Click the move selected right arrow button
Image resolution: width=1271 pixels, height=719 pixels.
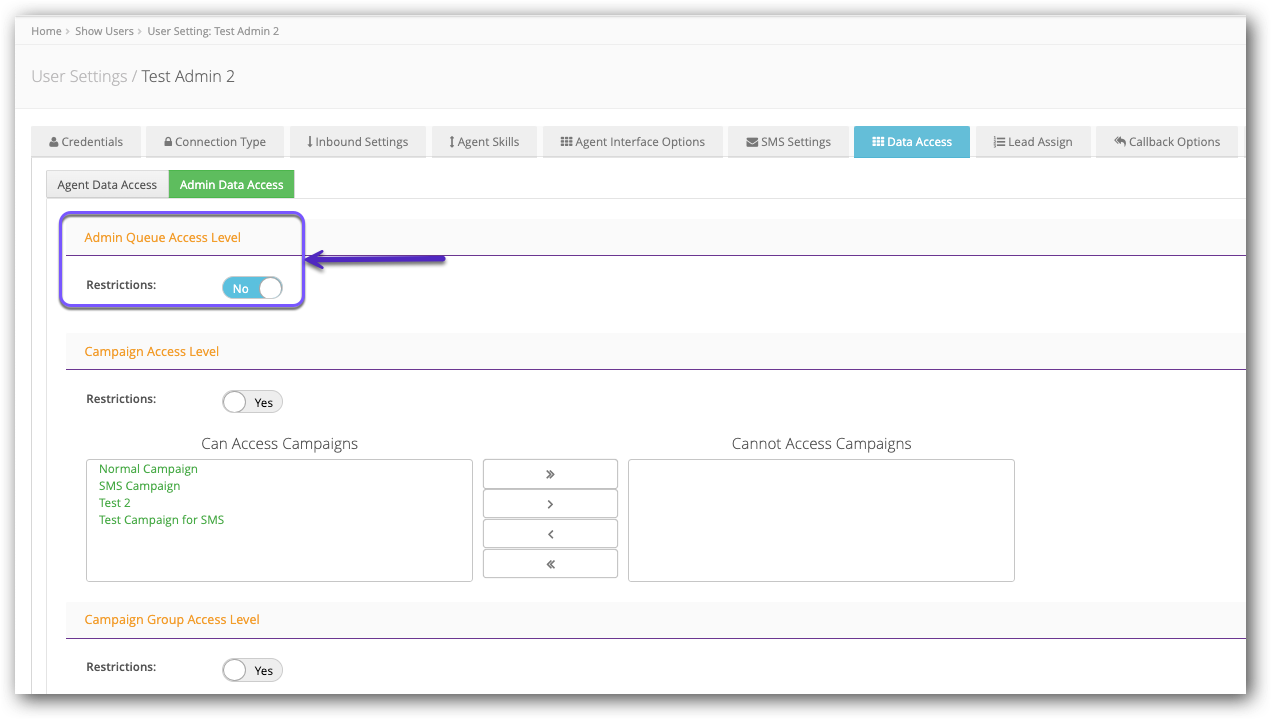pyautogui.click(x=550, y=504)
